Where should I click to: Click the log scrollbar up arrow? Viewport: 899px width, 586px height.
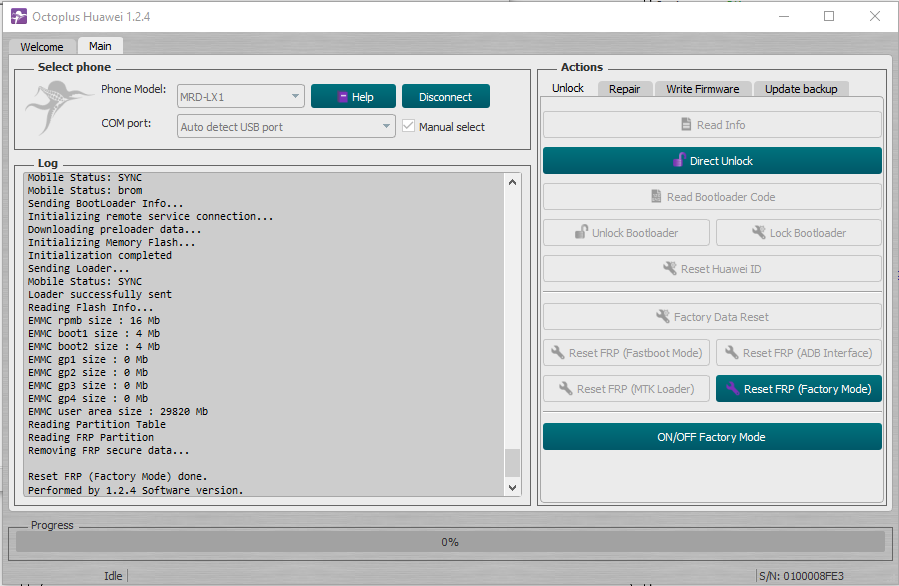point(513,182)
